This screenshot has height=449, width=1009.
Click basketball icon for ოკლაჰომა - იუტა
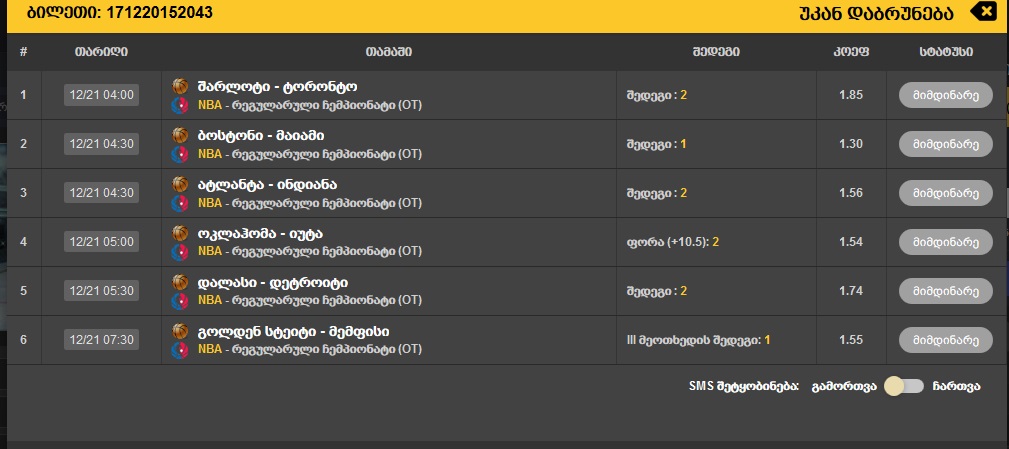pyautogui.click(x=180, y=233)
